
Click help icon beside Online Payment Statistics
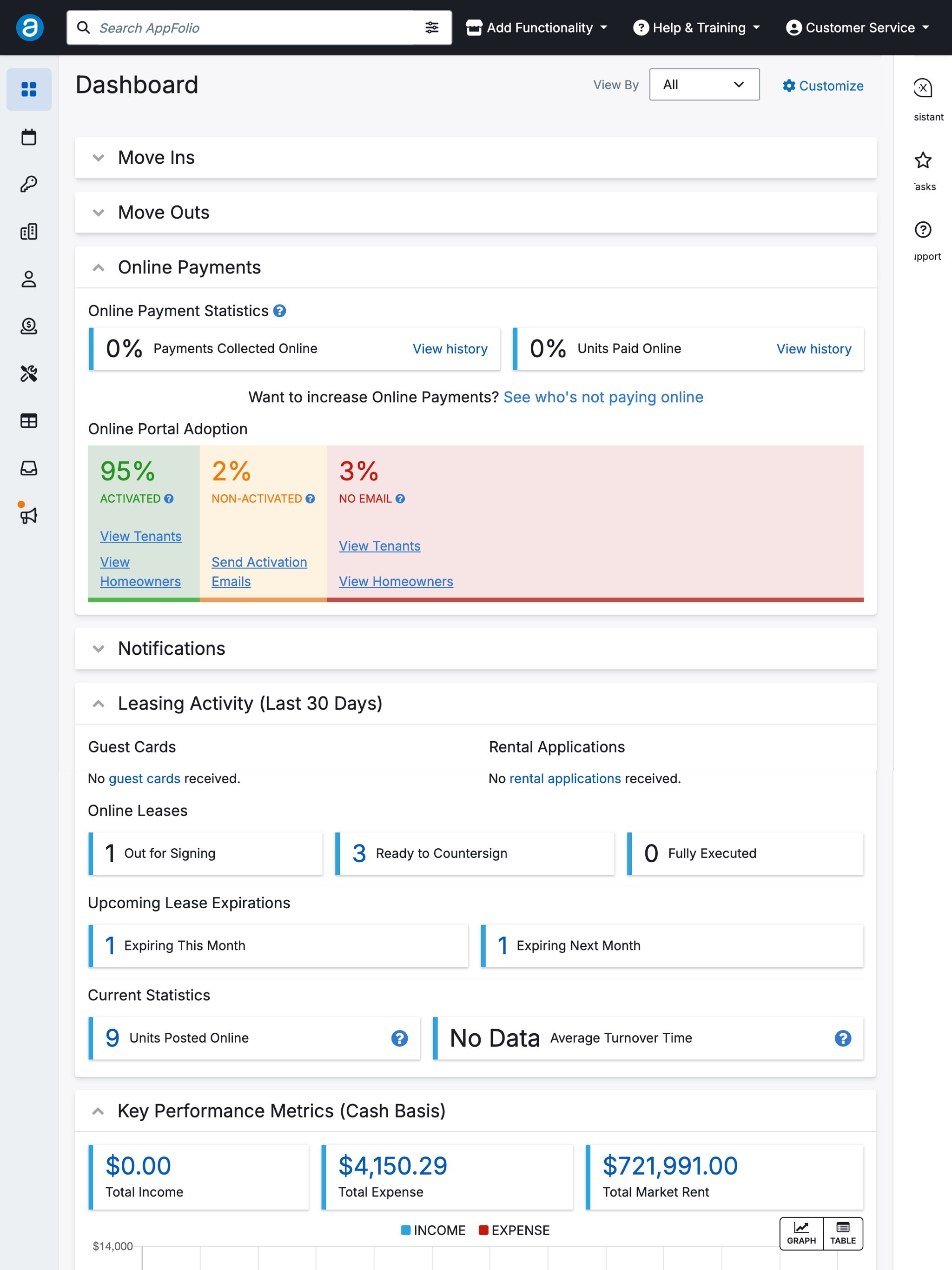pyautogui.click(x=279, y=311)
